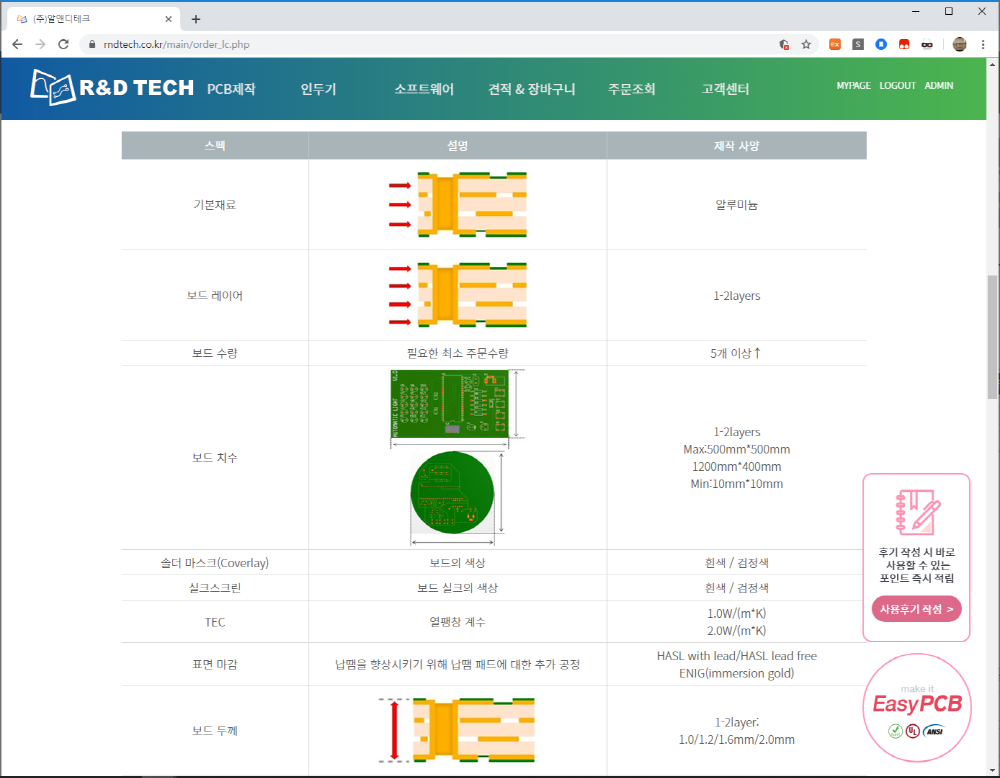Open the 소프트웨어 menu
This screenshot has height=778, width=1000.
point(423,89)
